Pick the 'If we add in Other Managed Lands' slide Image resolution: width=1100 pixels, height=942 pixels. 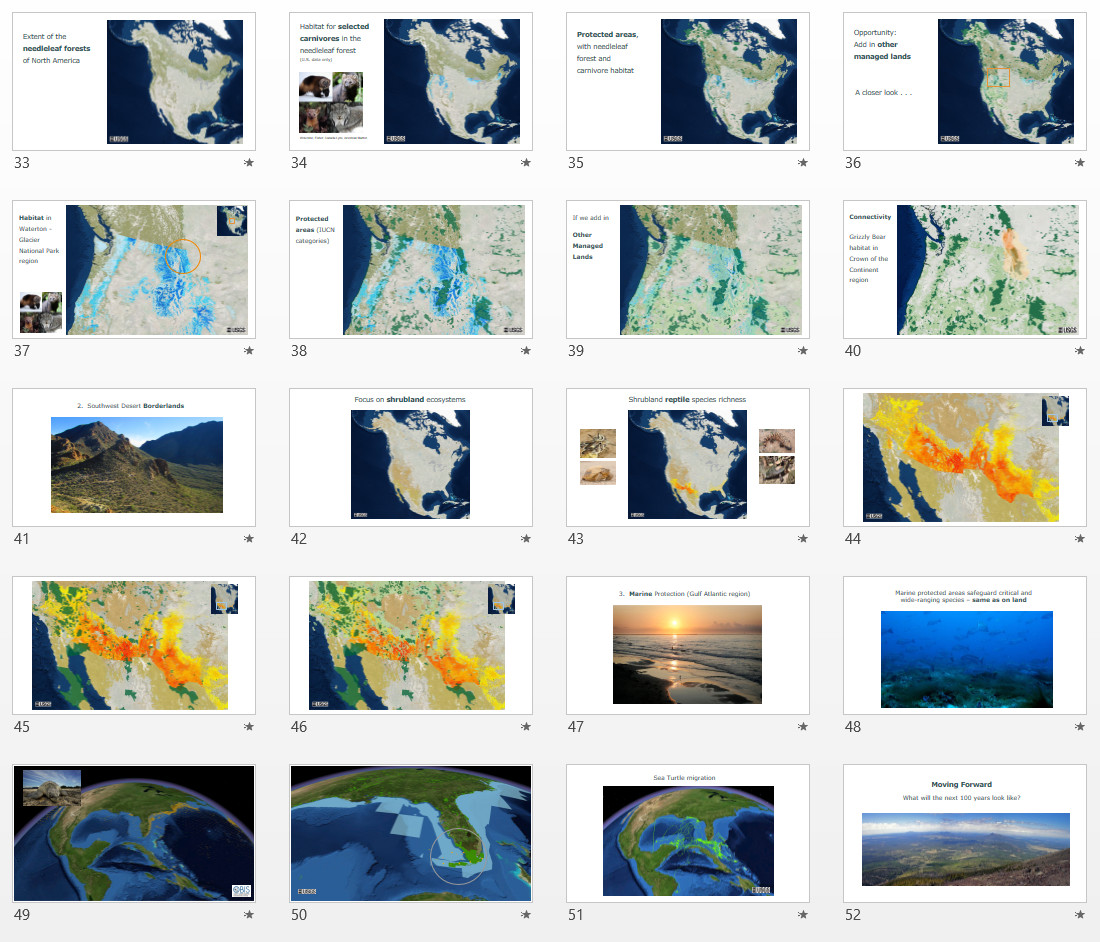click(688, 269)
